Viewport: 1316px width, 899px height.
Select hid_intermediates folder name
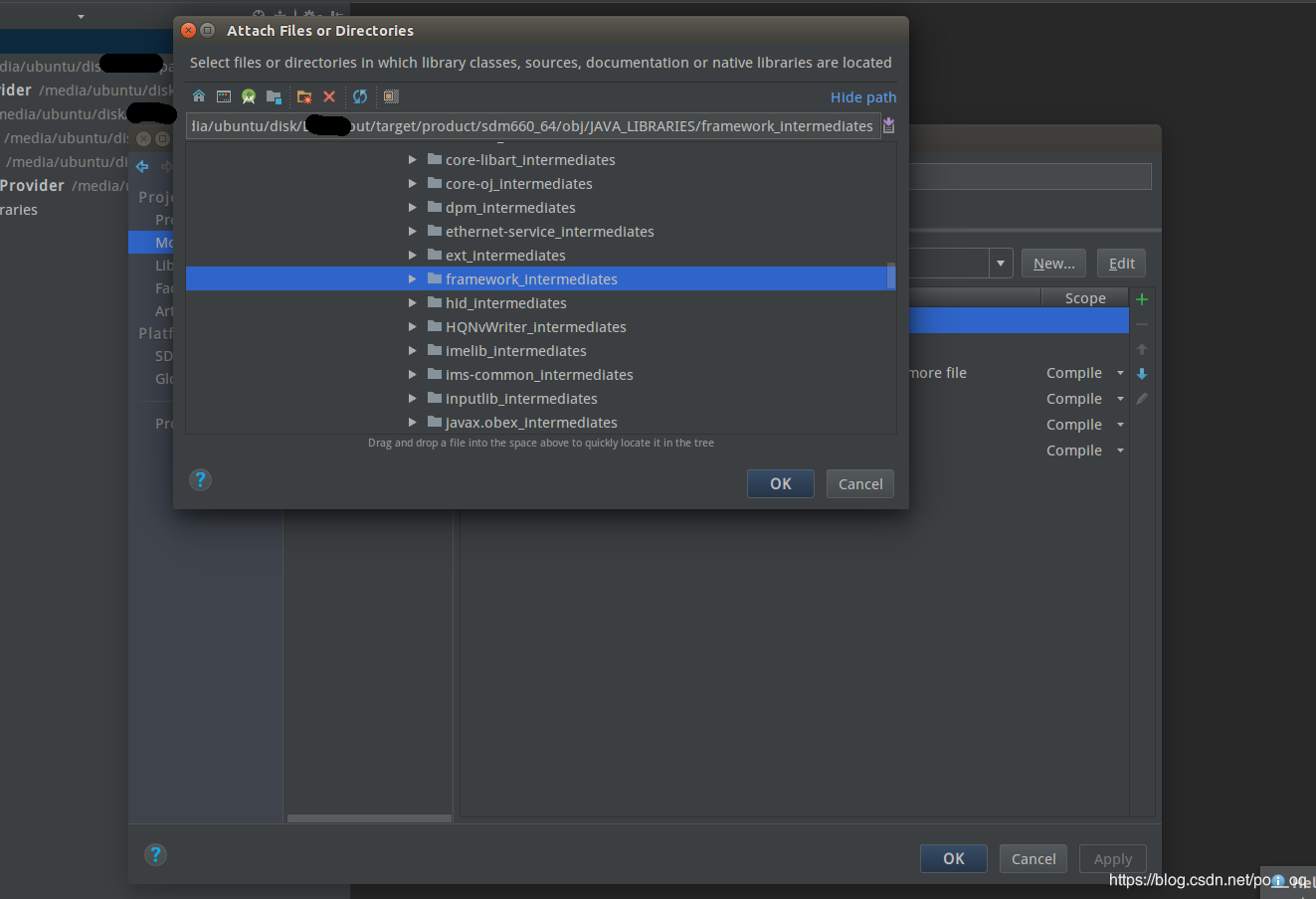coord(506,302)
